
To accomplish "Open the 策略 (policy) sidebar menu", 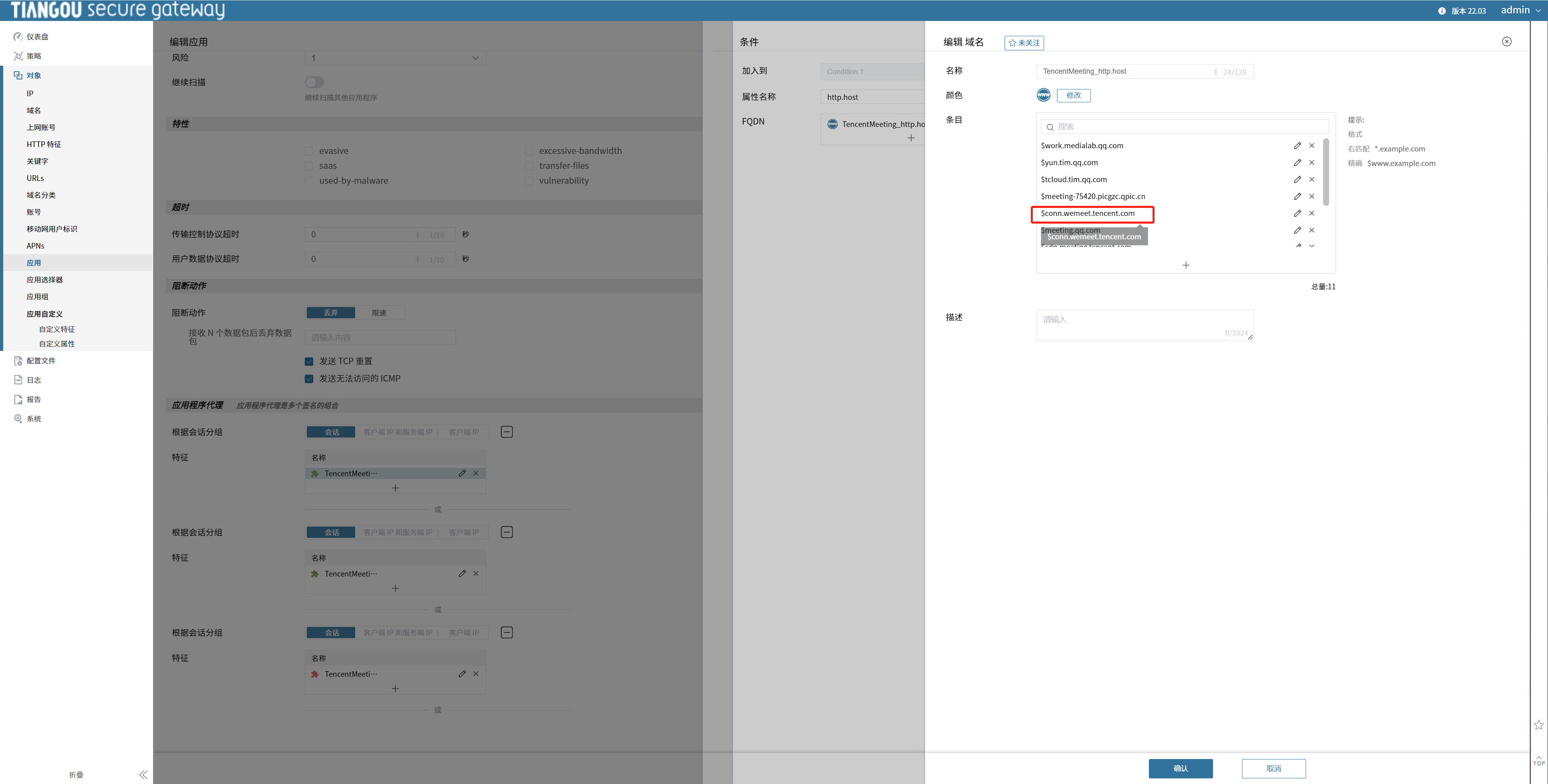I will point(33,56).
